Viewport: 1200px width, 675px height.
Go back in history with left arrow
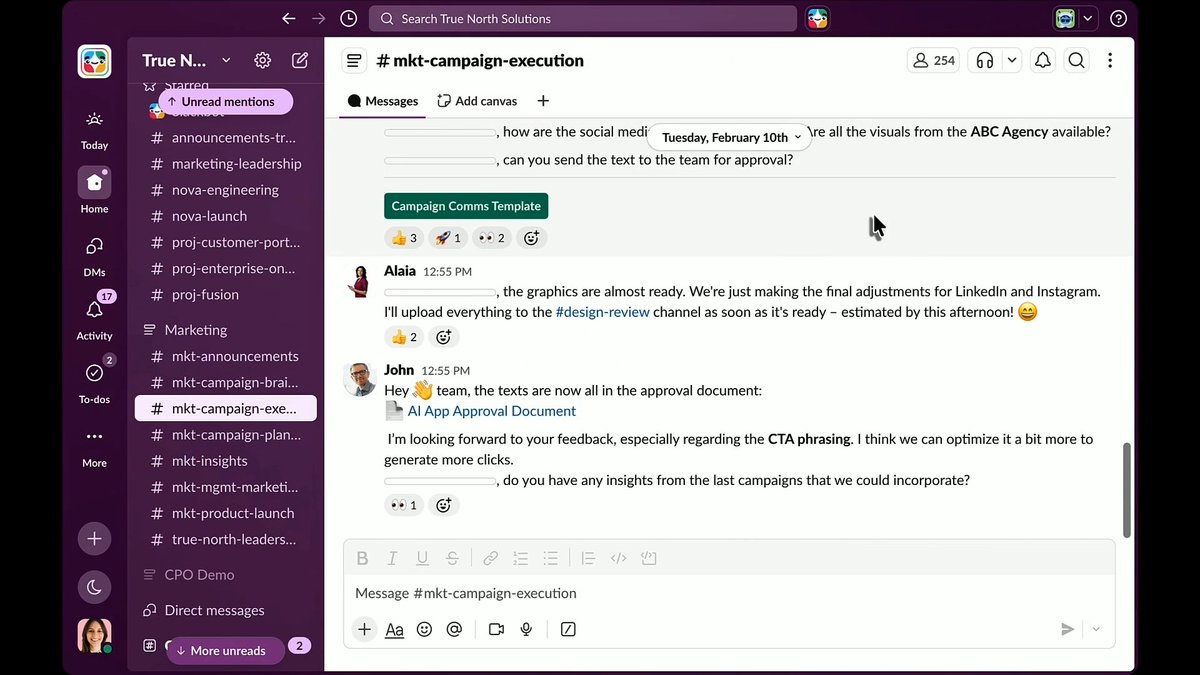point(289,18)
